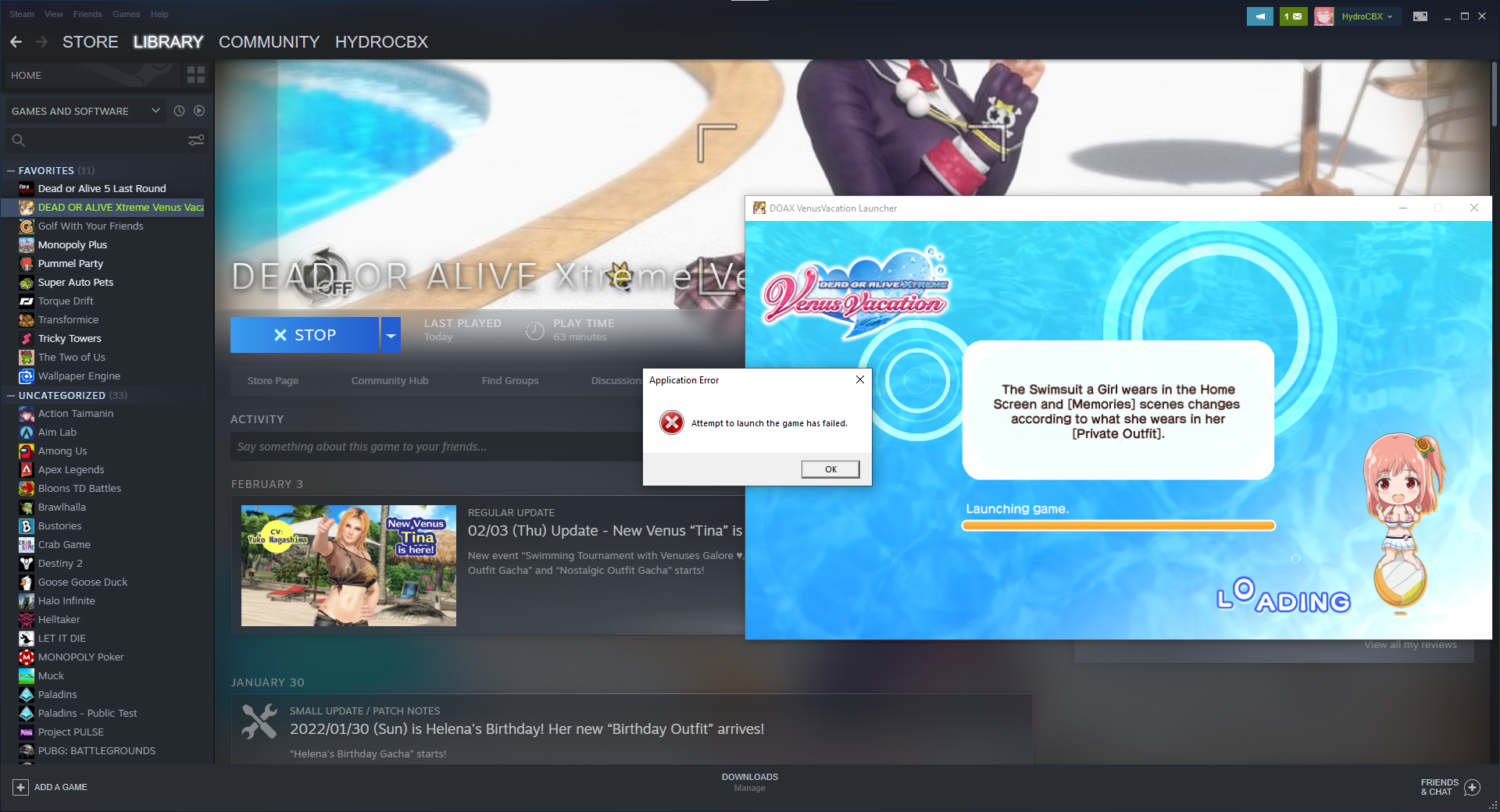Click the Bustories game icon
This screenshot has width=1500, height=812.
coord(27,526)
